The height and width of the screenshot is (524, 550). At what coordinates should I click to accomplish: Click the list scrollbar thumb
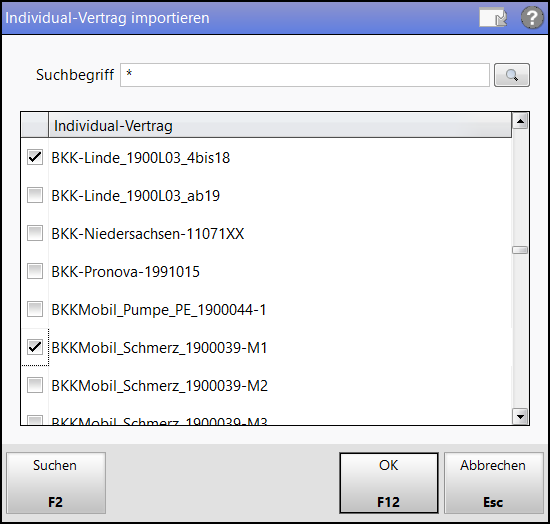(x=520, y=250)
